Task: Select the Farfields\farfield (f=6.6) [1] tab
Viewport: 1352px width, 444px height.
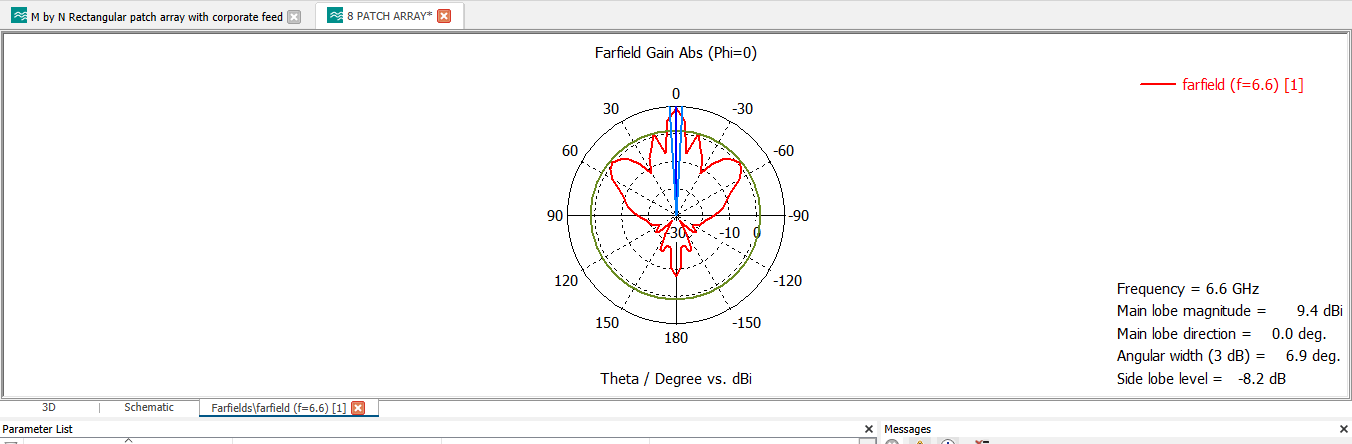Action: coord(278,408)
